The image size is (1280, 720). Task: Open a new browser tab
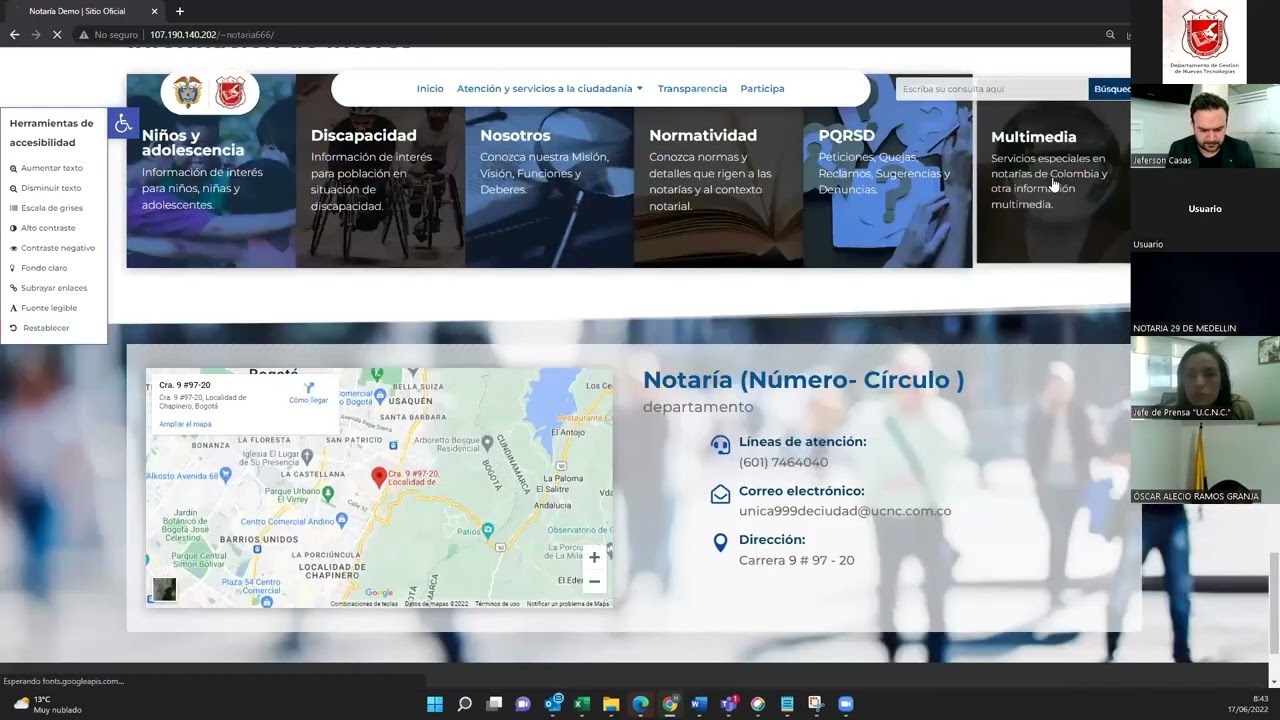[x=180, y=11]
